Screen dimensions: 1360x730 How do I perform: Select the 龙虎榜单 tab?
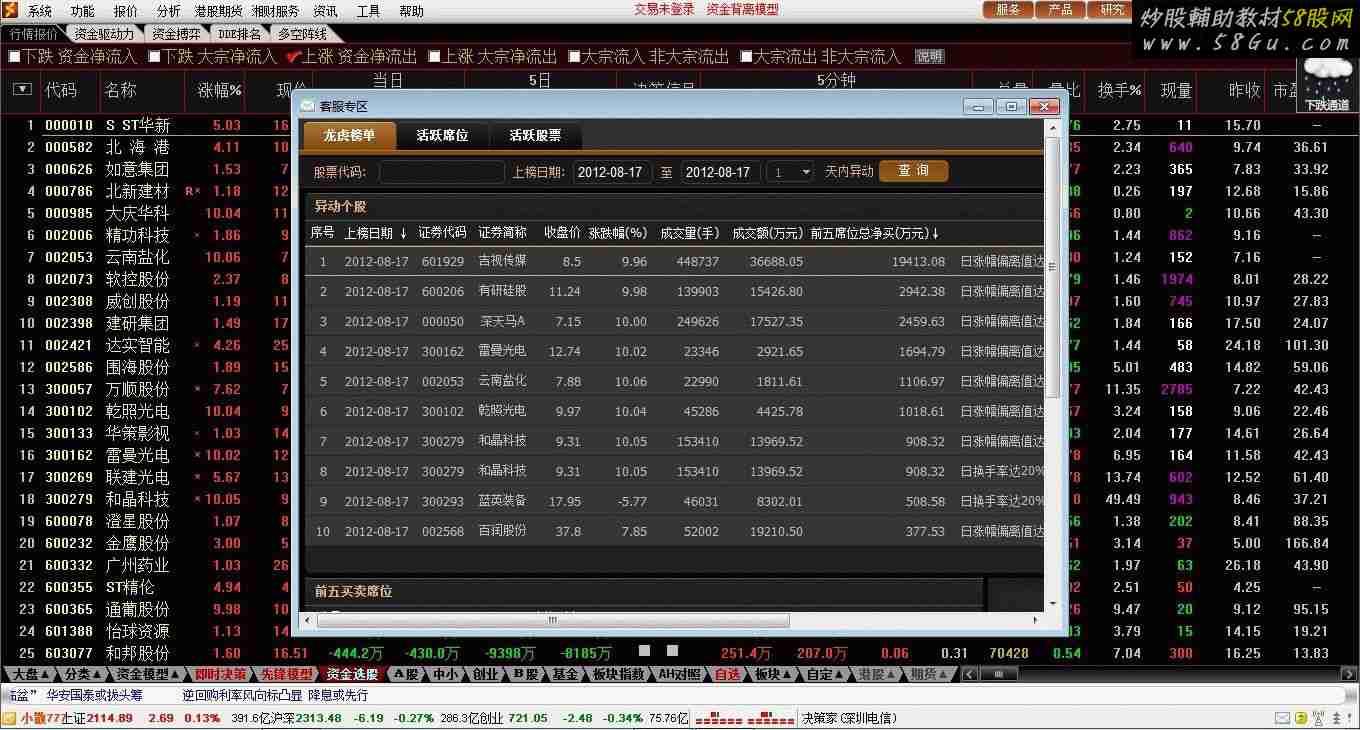349,136
